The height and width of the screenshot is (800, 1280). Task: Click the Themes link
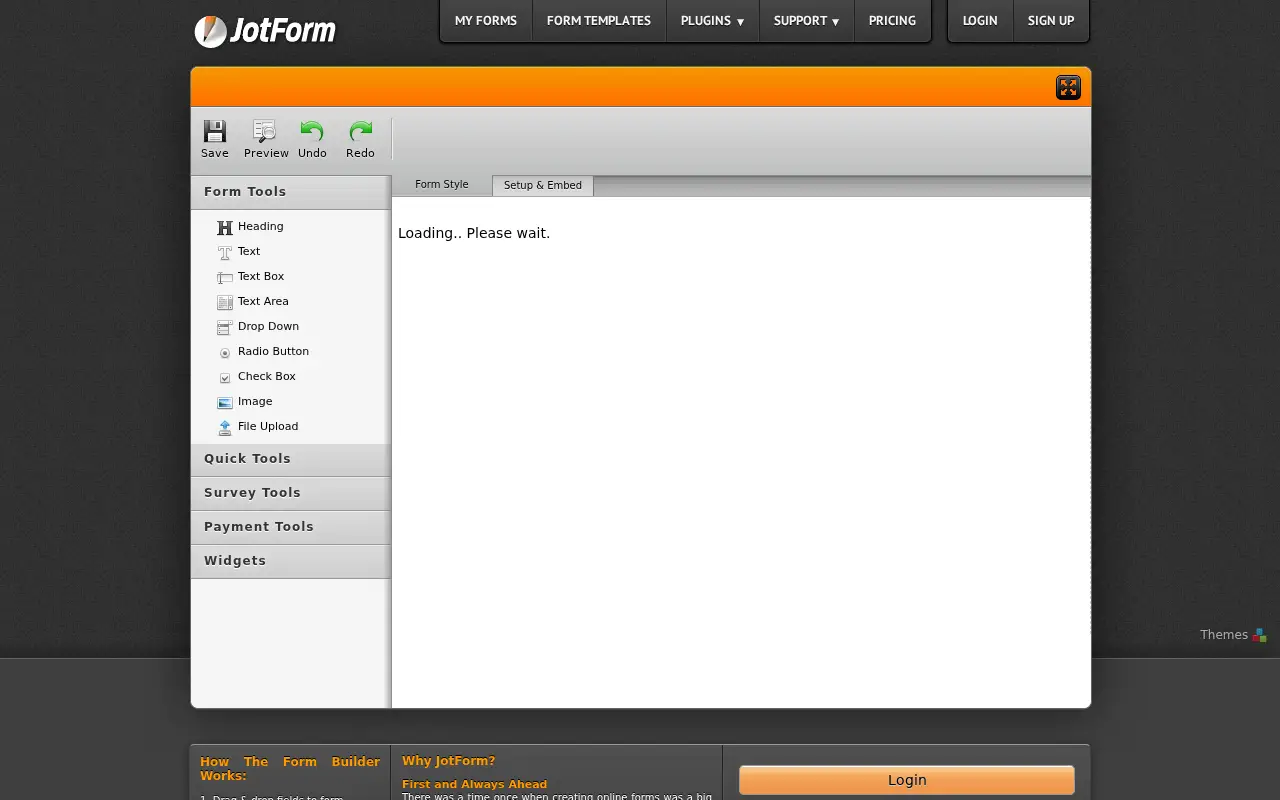click(1224, 635)
